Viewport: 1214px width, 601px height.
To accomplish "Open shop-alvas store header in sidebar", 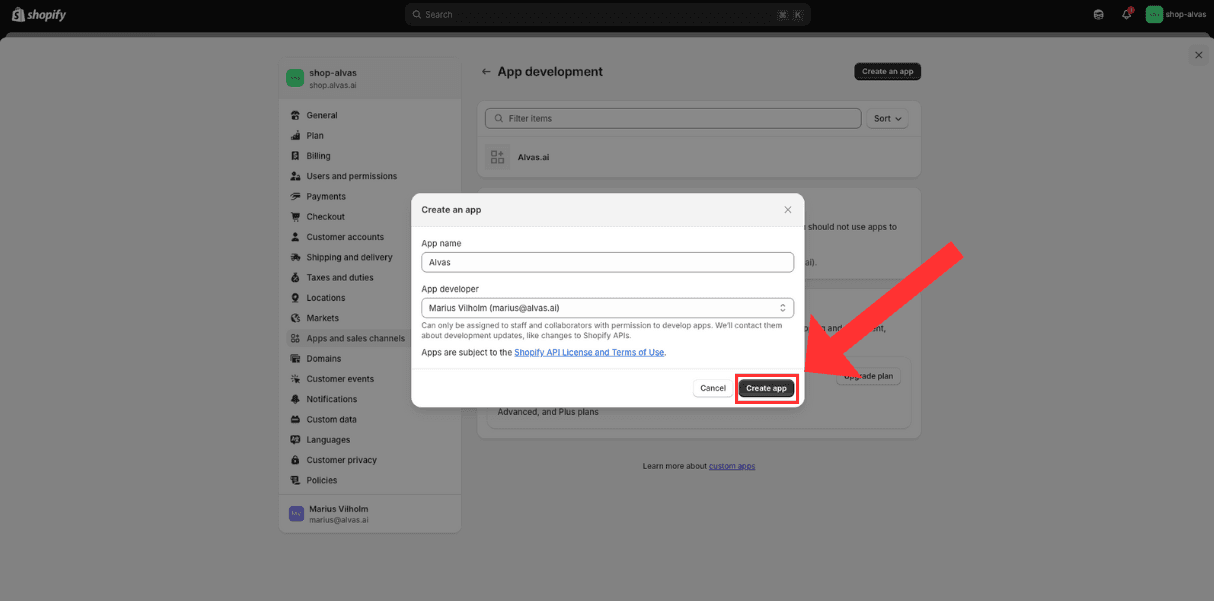I will pos(370,78).
